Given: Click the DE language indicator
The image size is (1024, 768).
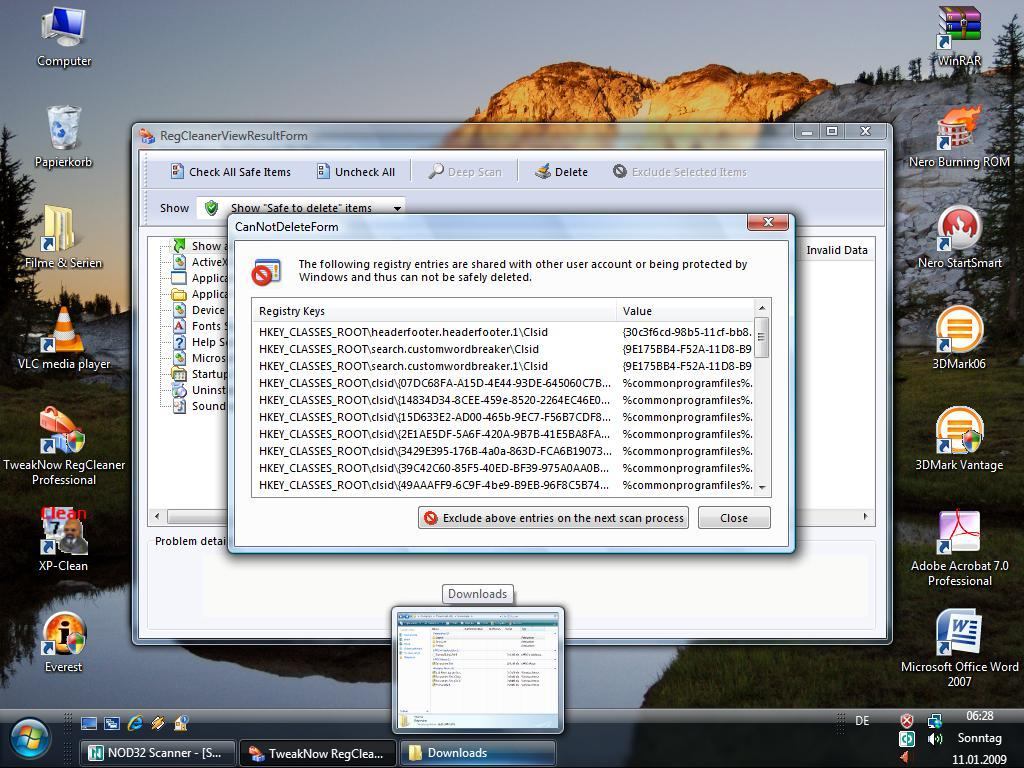Looking at the screenshot, I should coord(862,721).
